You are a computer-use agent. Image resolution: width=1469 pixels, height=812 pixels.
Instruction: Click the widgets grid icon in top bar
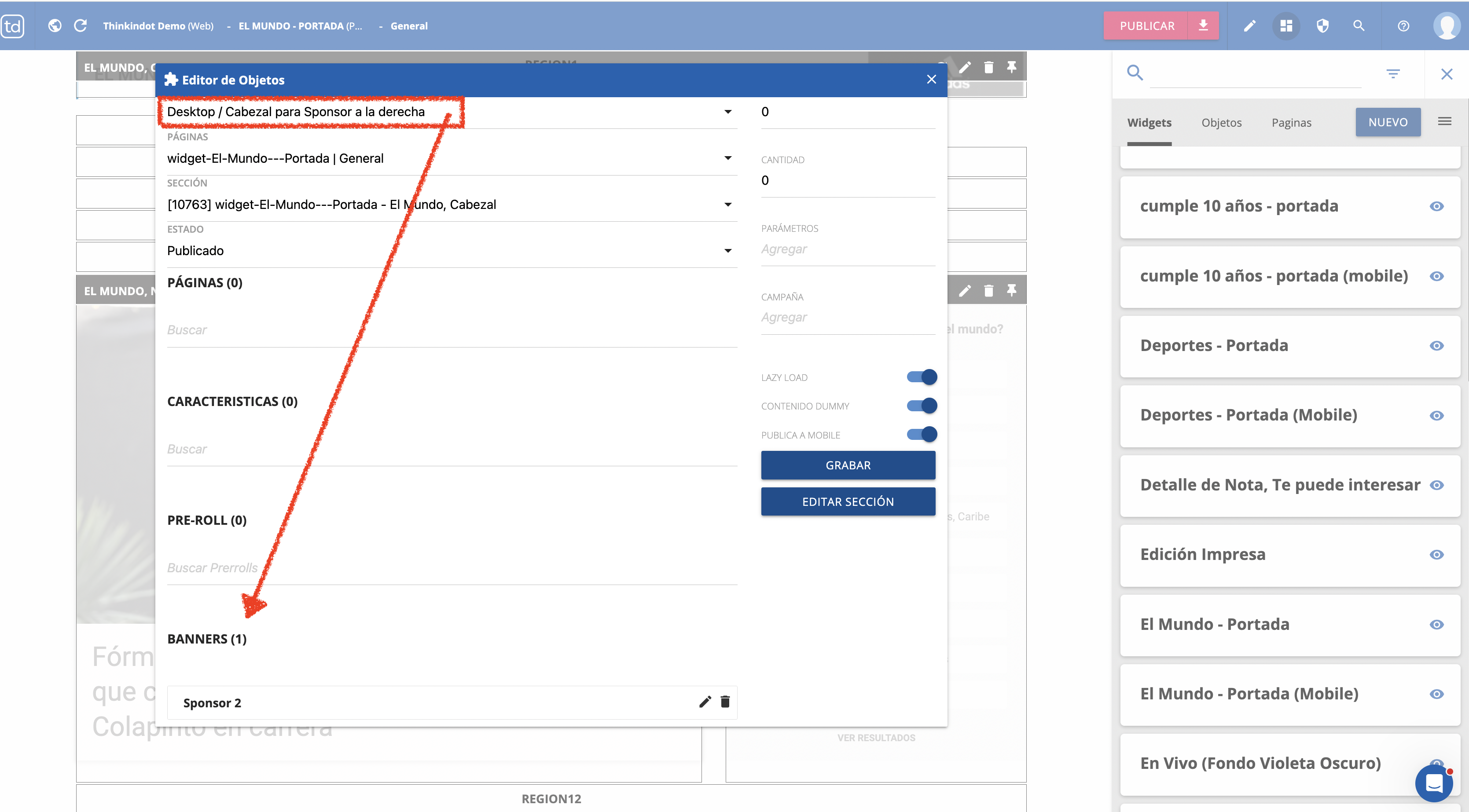[x=1285, y=26]
